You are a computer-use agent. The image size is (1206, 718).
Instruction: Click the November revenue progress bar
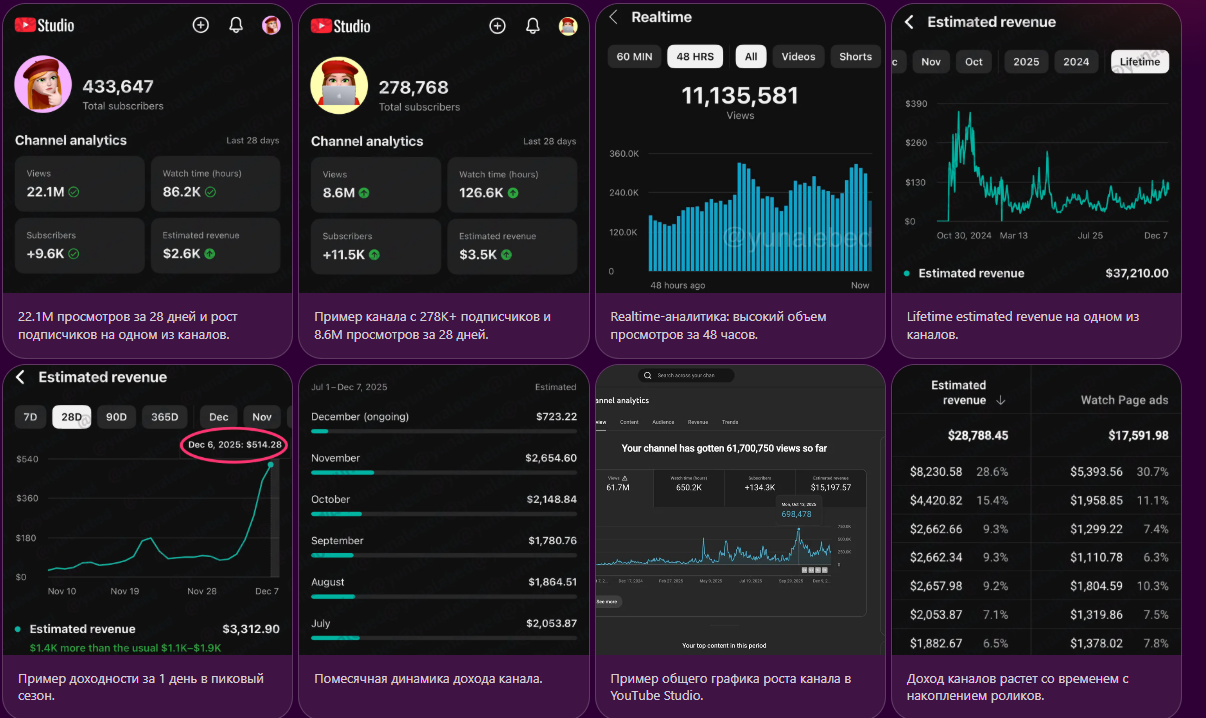[444, 472]
